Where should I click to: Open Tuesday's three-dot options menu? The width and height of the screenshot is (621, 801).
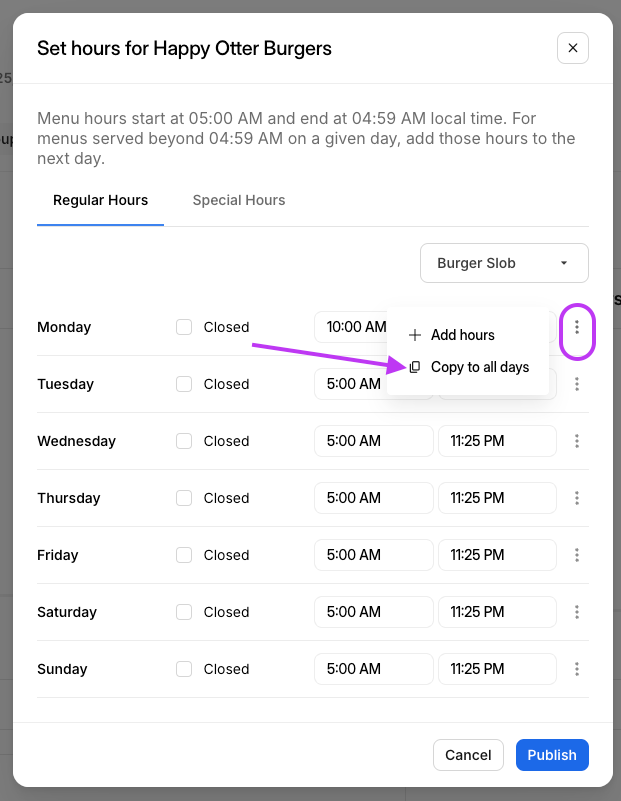(577, 384)
